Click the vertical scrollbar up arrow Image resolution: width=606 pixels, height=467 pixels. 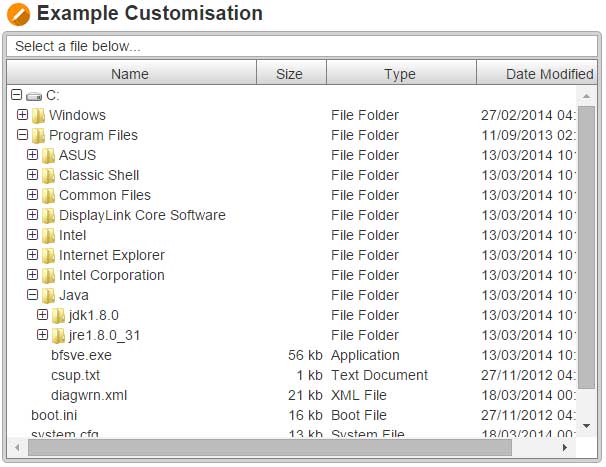[x=586, y=96]
